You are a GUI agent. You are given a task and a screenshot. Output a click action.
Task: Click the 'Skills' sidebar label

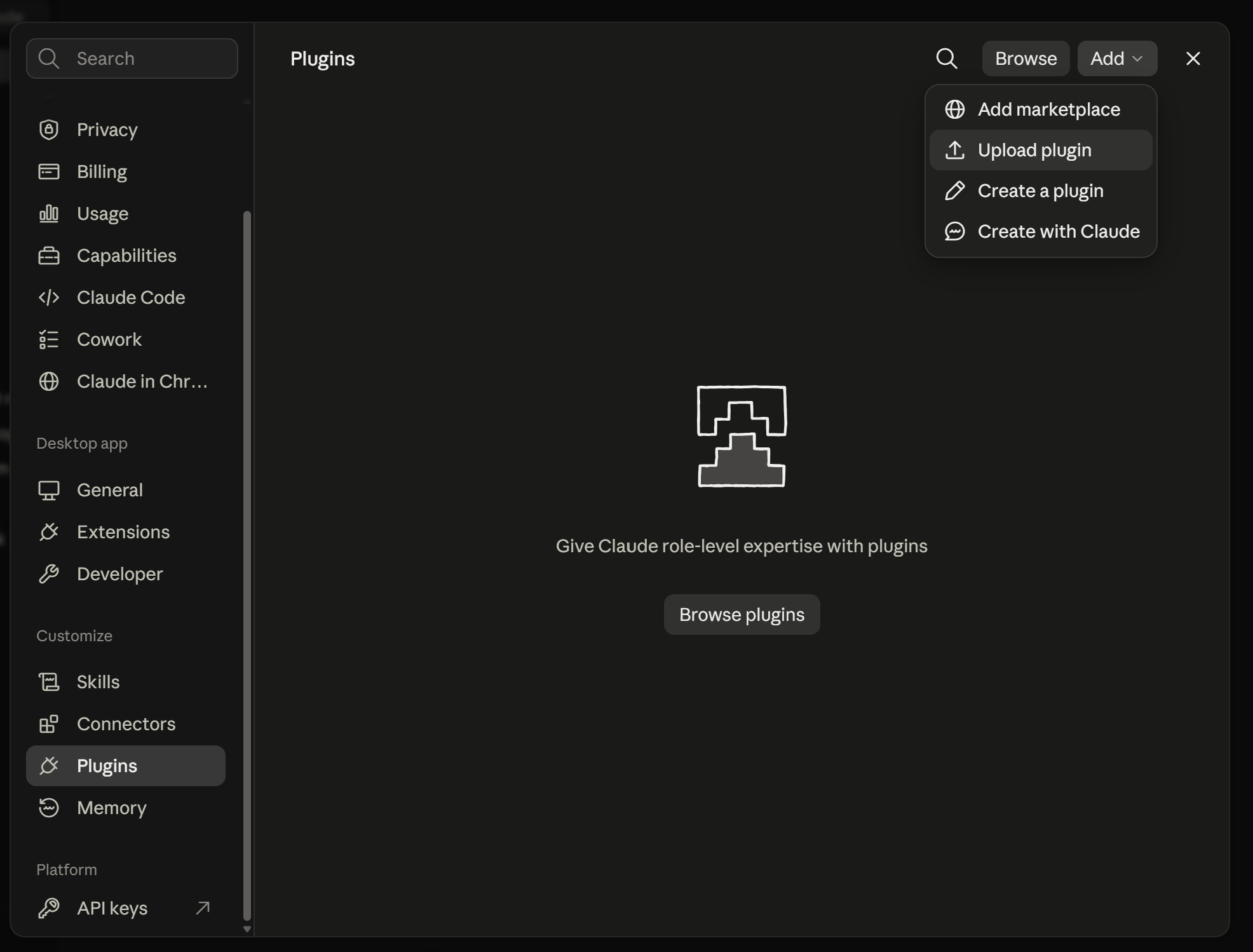click(98, 682)
